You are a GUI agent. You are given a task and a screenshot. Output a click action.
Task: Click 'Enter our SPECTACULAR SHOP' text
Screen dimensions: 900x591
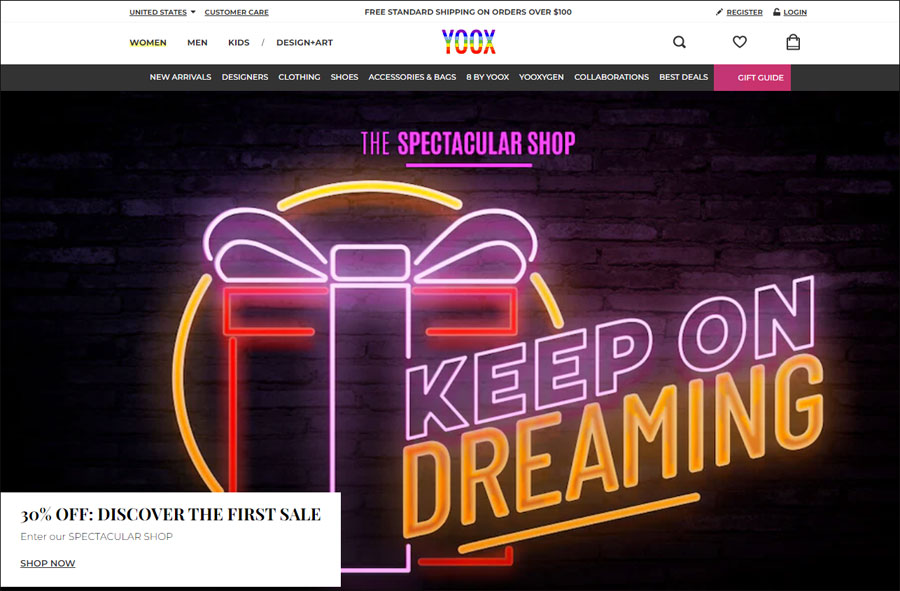click(96, 536)
